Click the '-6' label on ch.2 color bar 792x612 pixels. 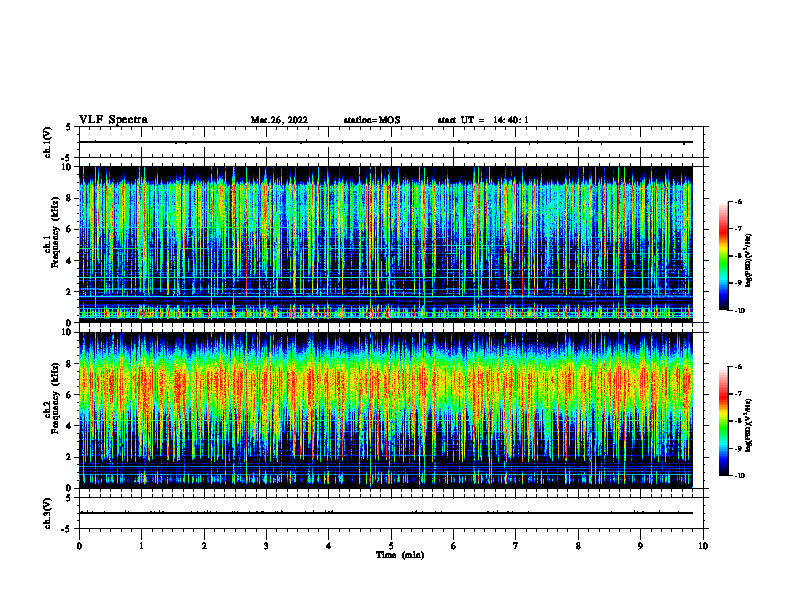pos(738,367)
